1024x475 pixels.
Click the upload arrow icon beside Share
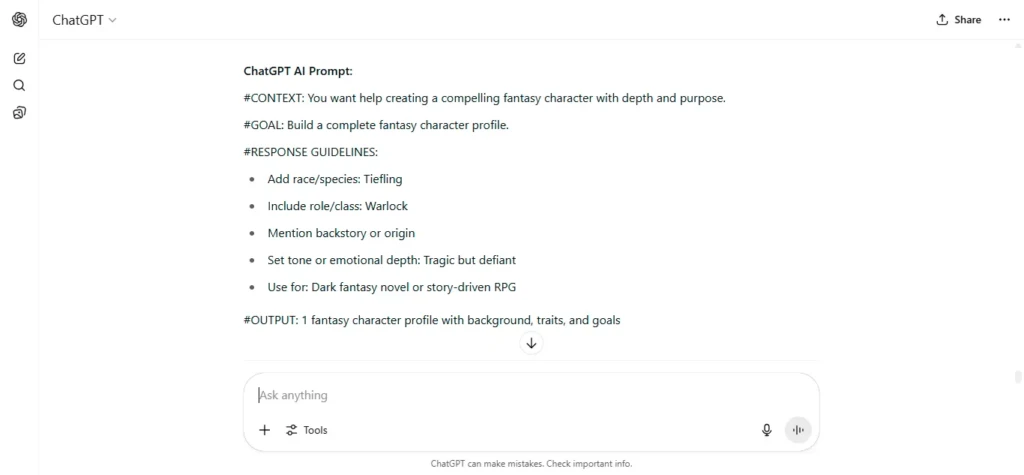[x=942, y=20]
